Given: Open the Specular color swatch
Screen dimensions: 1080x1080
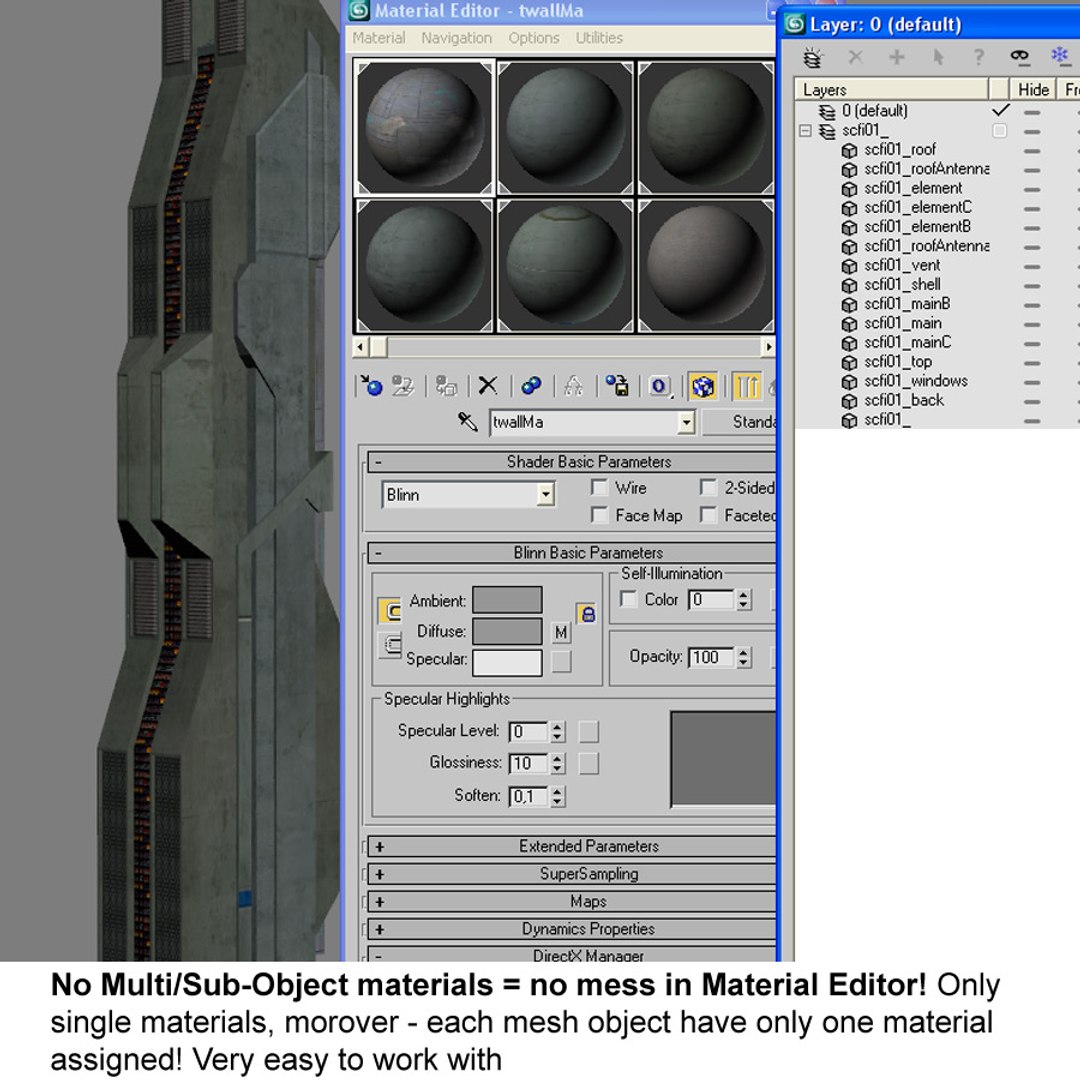Looking at the screenshot, I should pos(507,662).
